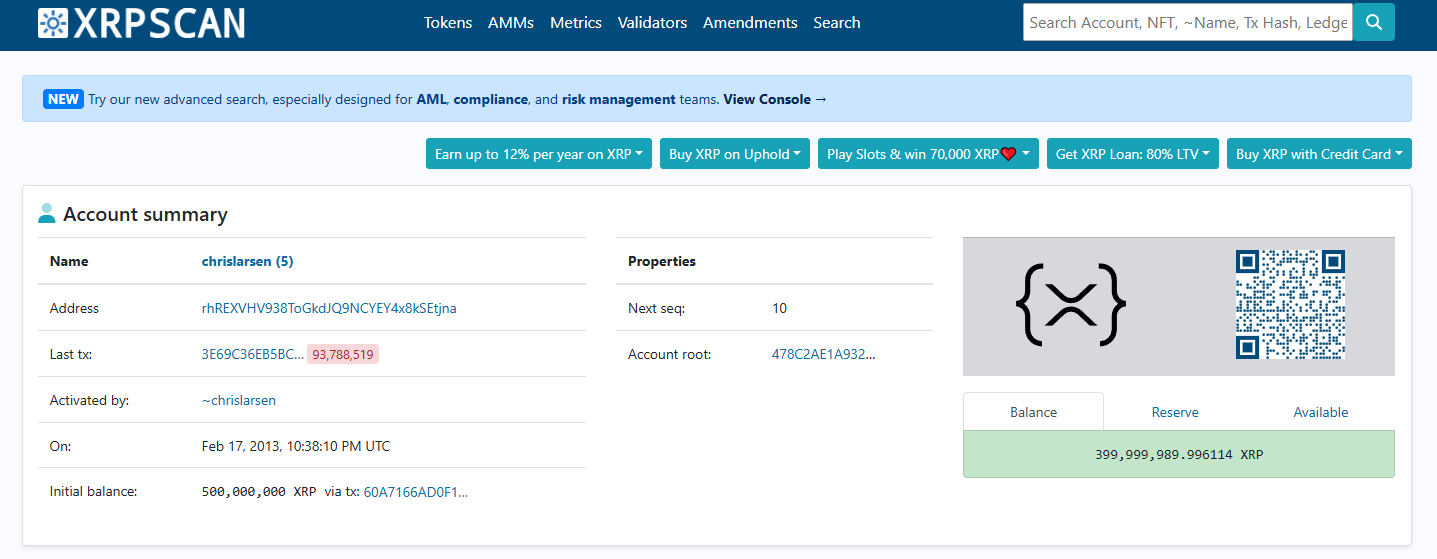Expand 'Earn up to 12% per year' dropdown

539,154
